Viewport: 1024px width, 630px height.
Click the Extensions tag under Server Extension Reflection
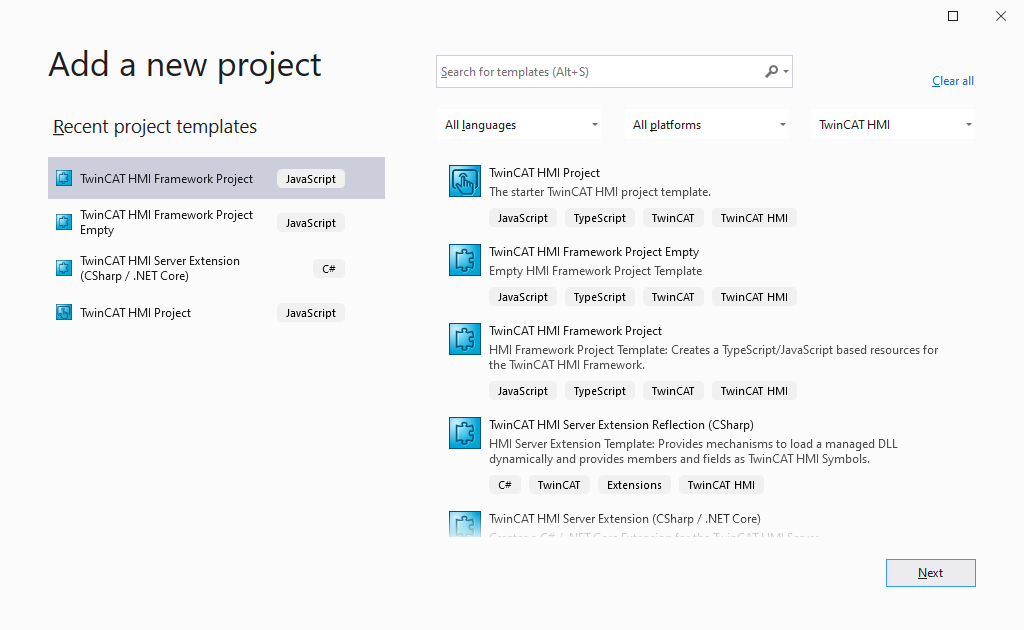point(634,485)
